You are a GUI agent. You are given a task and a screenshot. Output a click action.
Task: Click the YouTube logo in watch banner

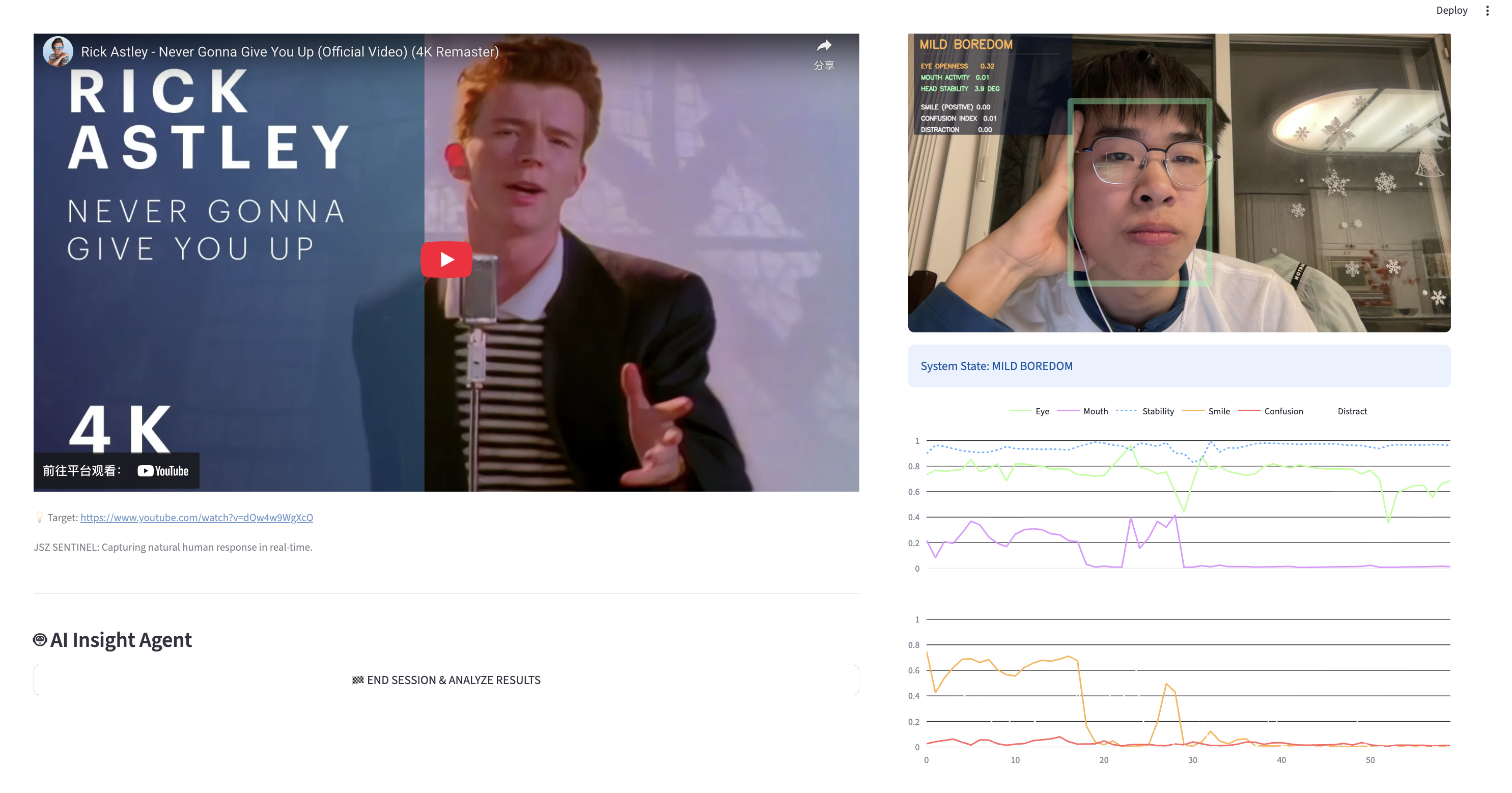click(162, 471)
